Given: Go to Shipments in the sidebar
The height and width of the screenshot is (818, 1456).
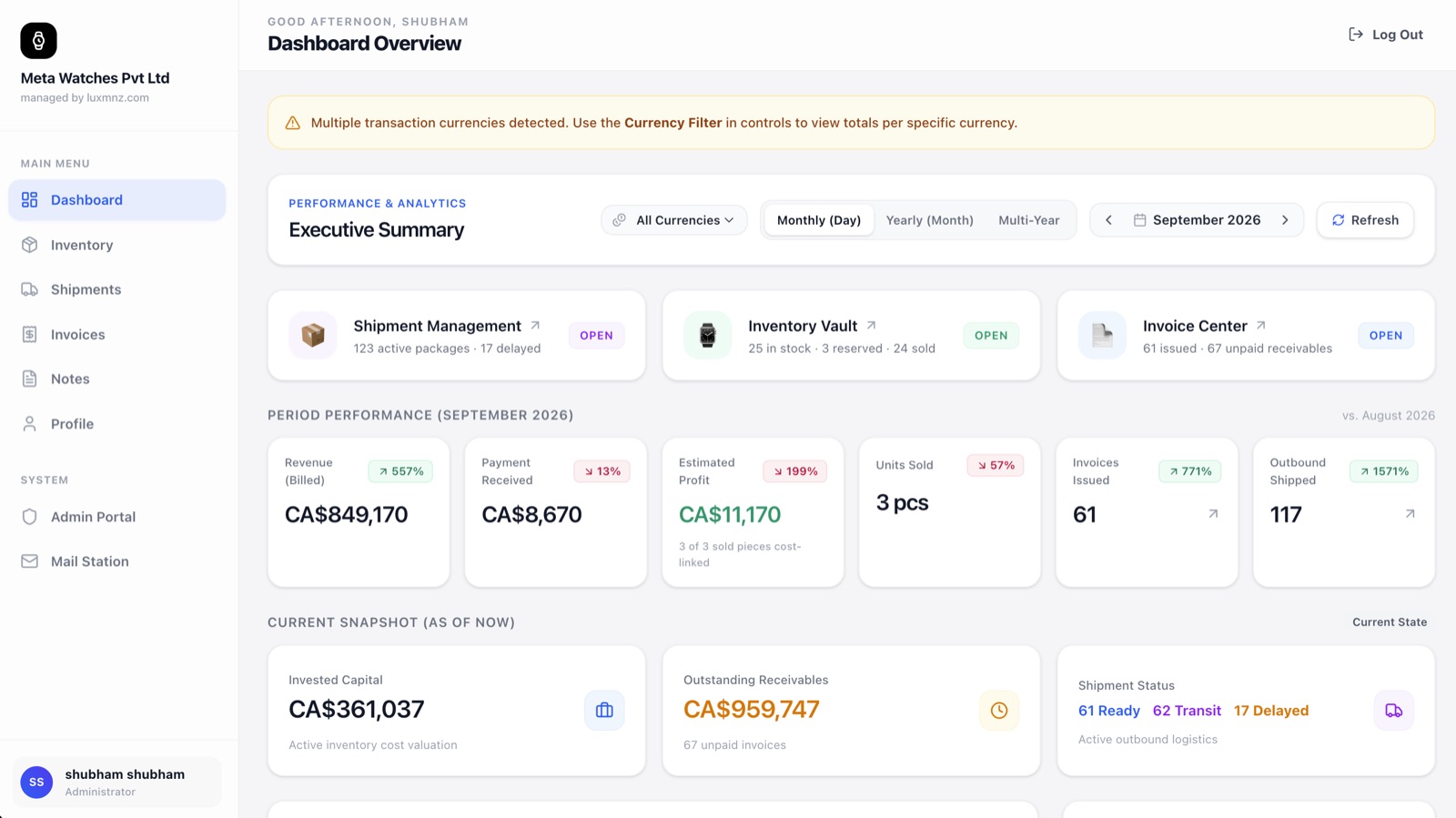Looking at the screenshot, I should pos(117,289).
